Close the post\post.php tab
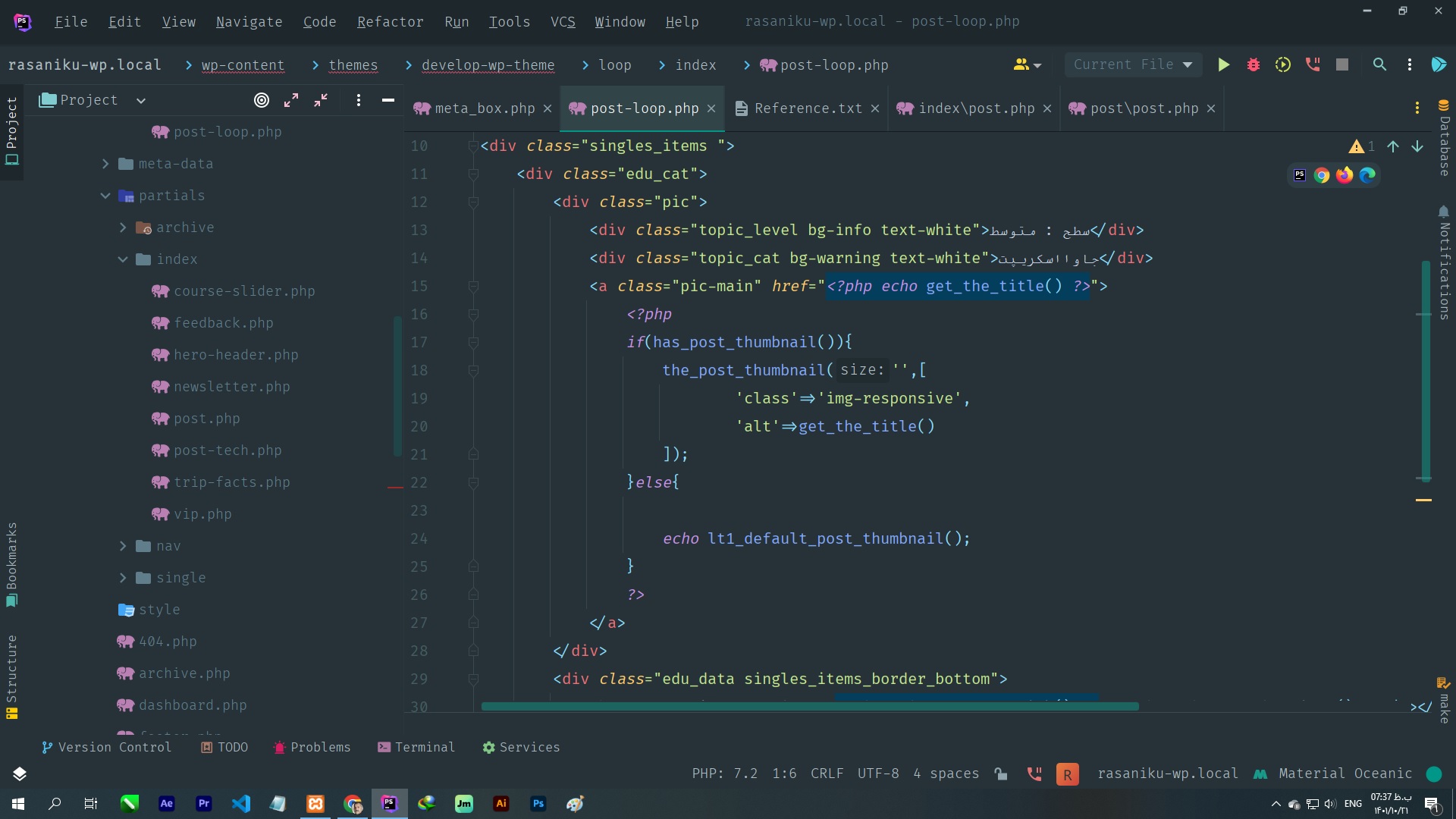 1211,108
